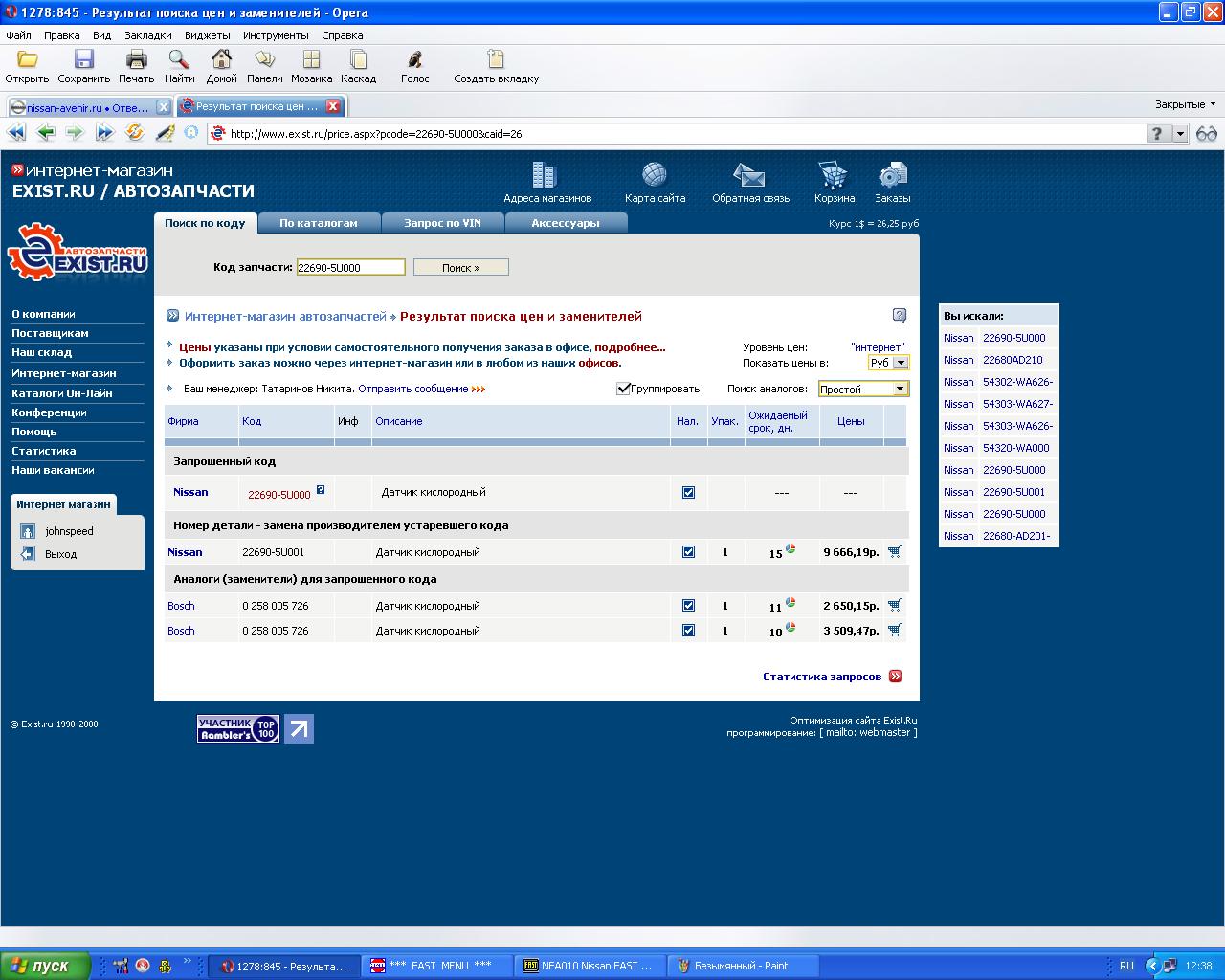The width and height of the screenshot is (1225, 980).
Task: Activate the Голос voice icon
Action: (x=414, y=59)
